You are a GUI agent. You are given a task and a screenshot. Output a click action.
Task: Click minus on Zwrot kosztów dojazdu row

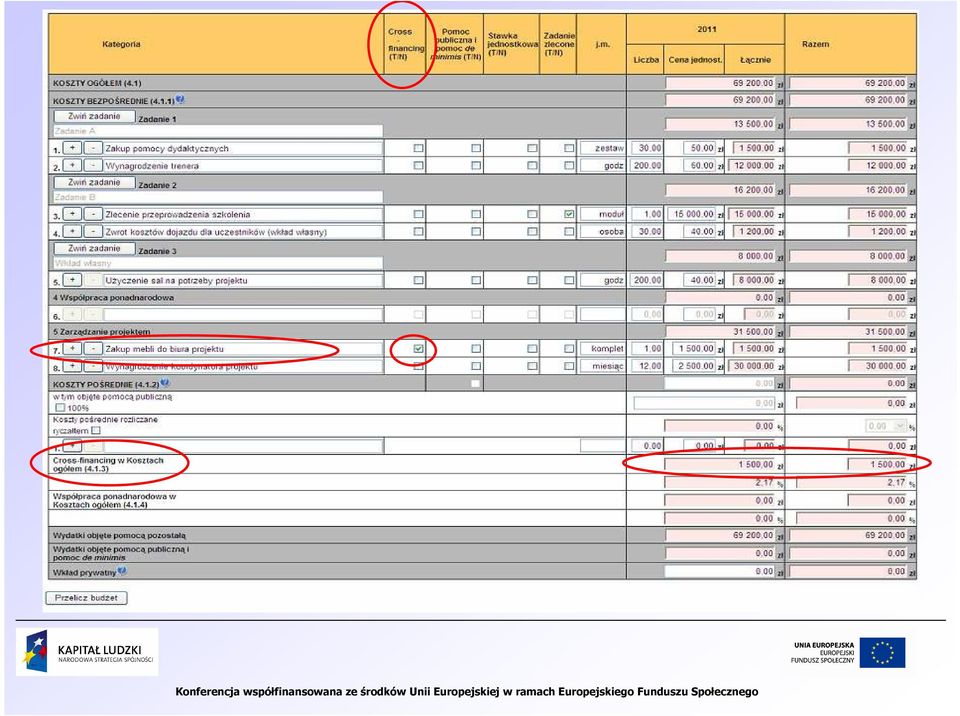[92, 232]
